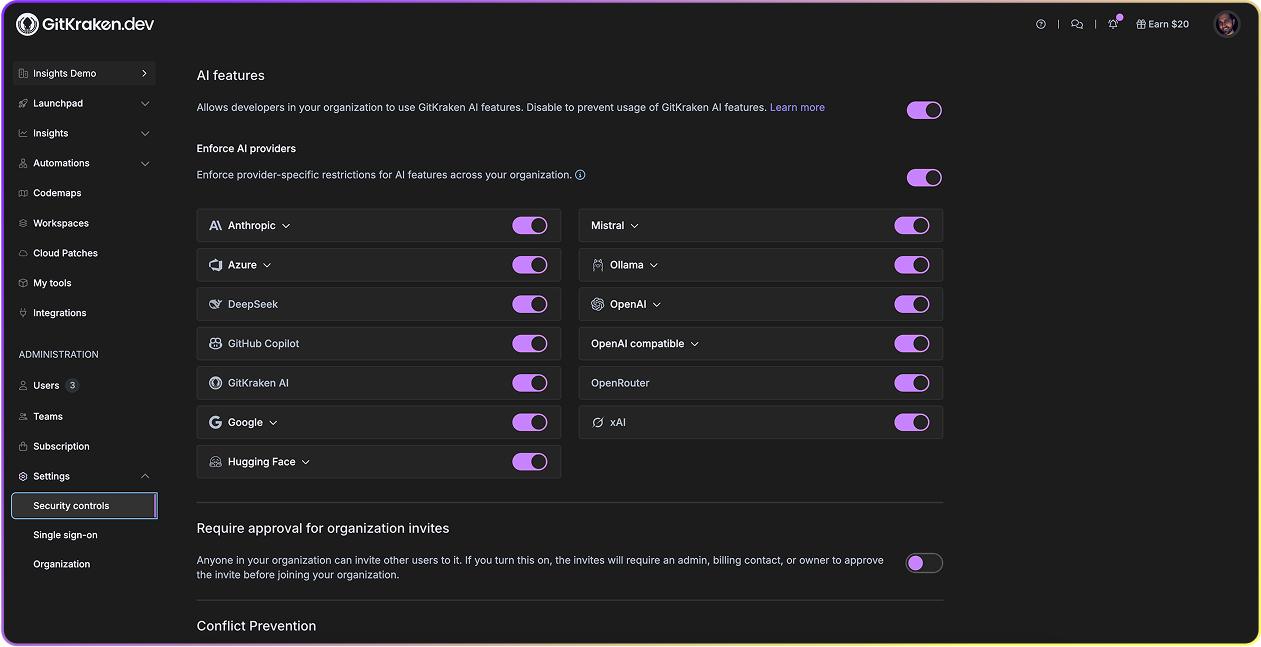The height and width of the screenshot is (647, 1261).
Task: Enable approval requirement for organization invites
Action: click(x=924, y=562)
